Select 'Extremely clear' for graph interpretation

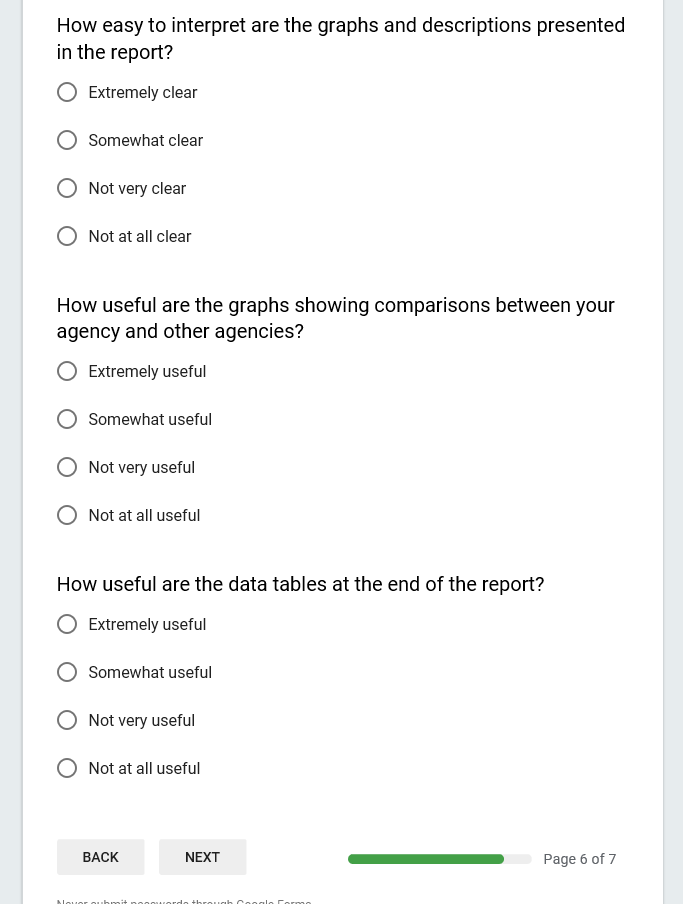67,93
